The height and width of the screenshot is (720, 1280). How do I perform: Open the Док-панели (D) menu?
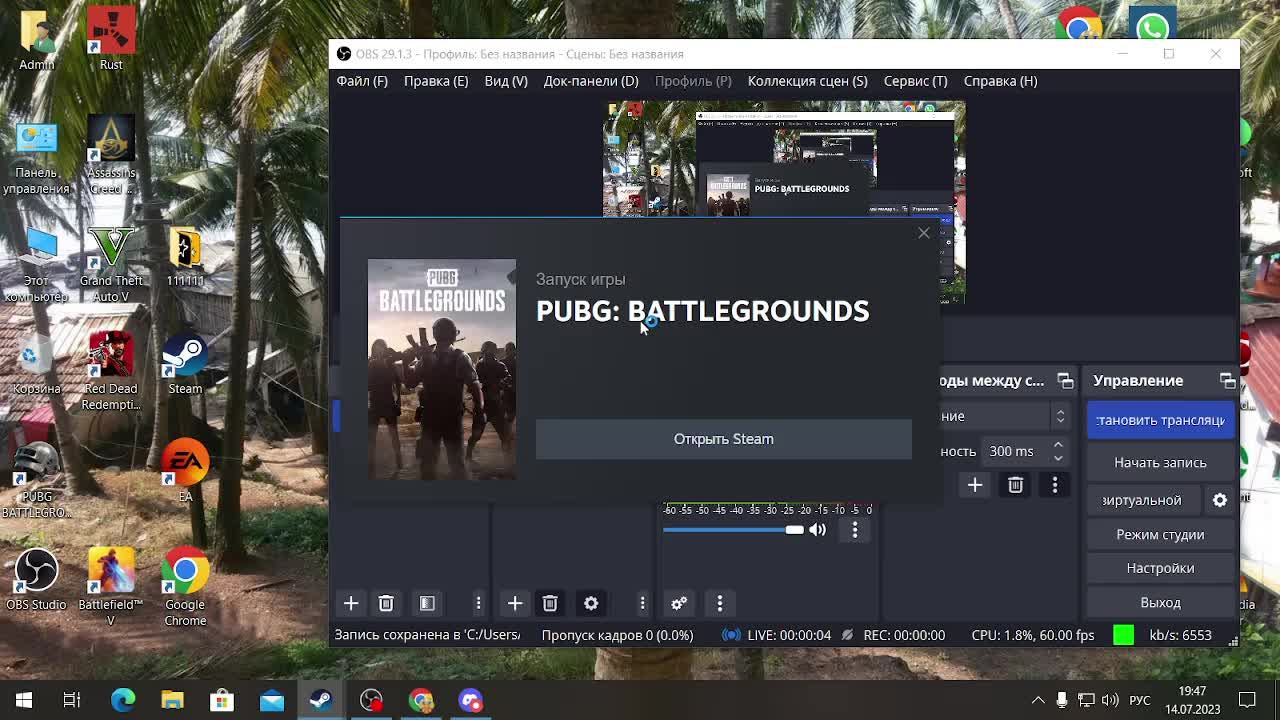[591, 81]
